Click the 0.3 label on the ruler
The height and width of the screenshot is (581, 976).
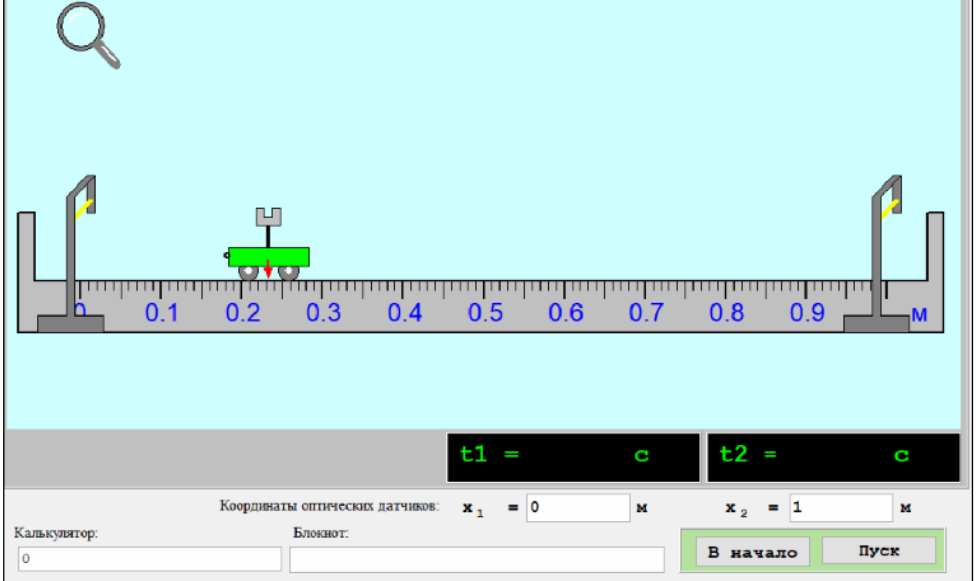coord(324,312)
